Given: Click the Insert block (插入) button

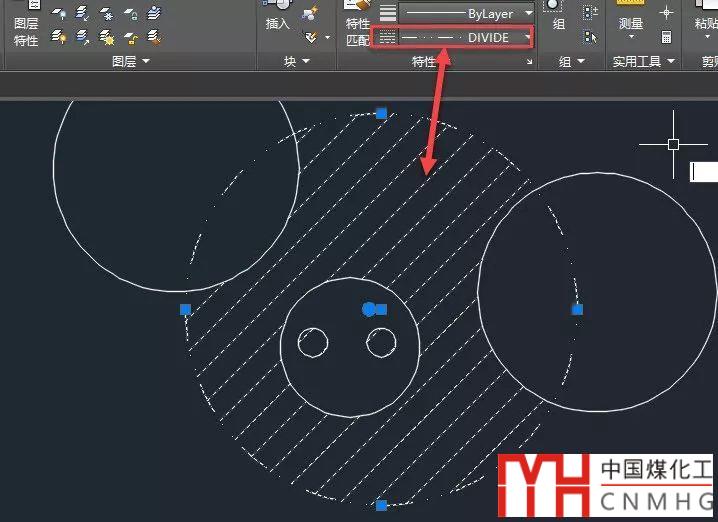Looking at the screenshot, I should pos(278,23).
